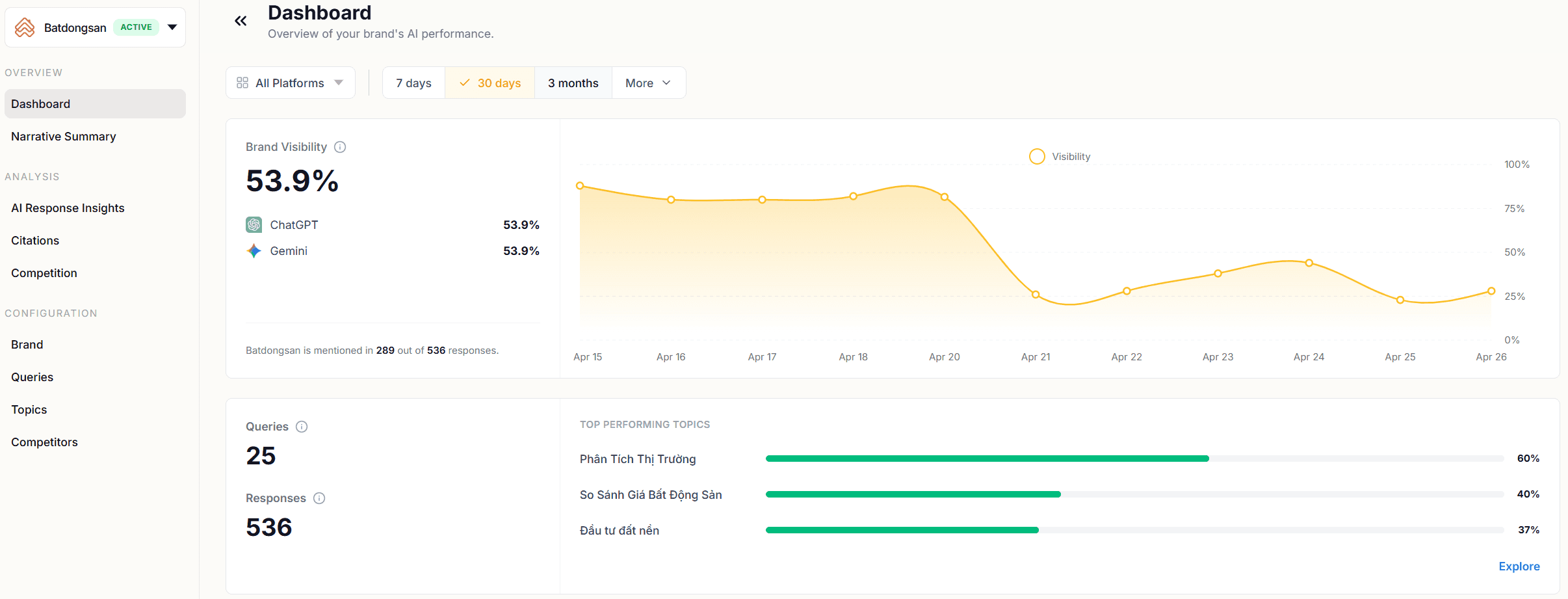
Task: Click the Apr 15 chart data point
Action: click(x=580, y=186)
